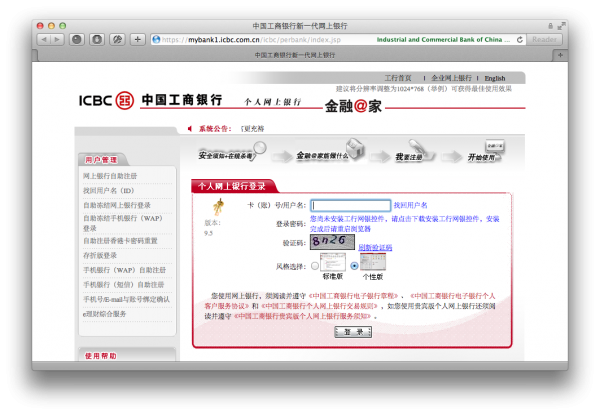600x415 pixels.
Task: Click the blue link to download the ICBC security plugin
Action: click(x=404, y=224)
